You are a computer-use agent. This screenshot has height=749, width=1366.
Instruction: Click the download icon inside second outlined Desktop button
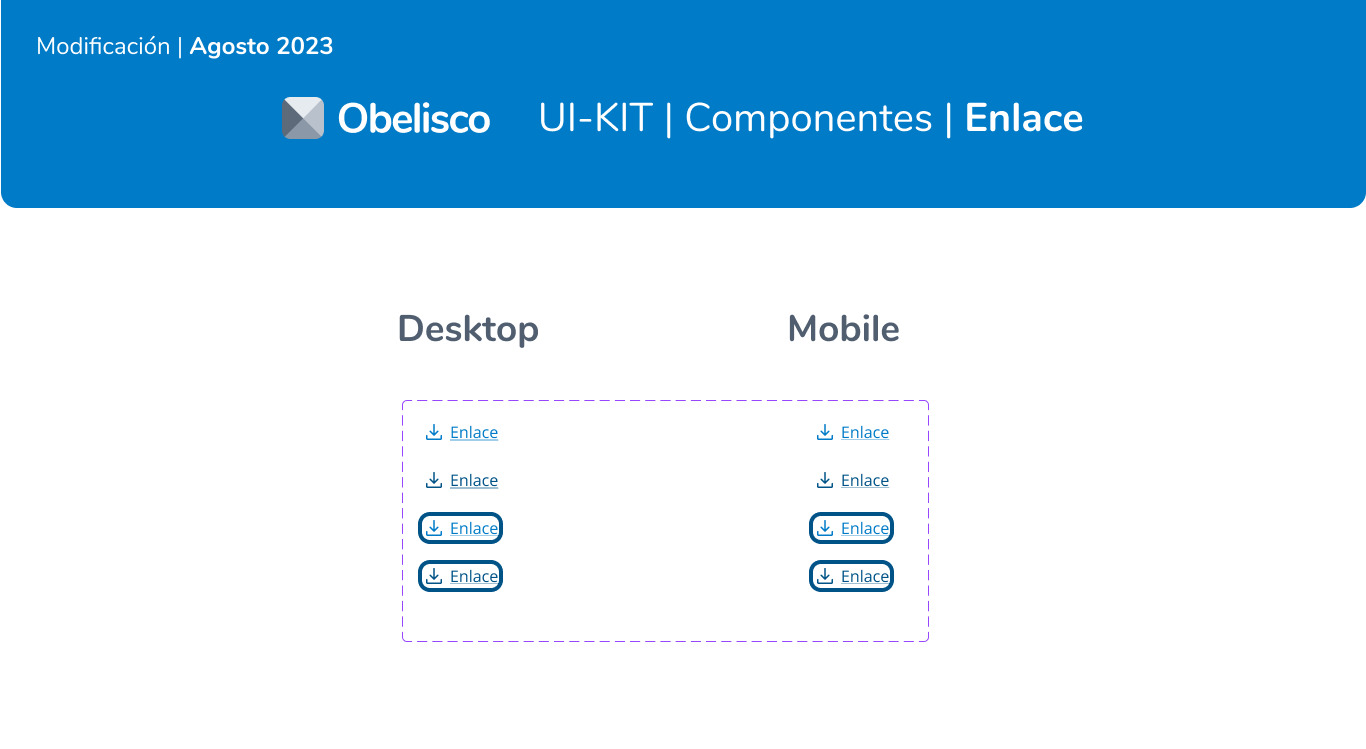pos(434,576)
